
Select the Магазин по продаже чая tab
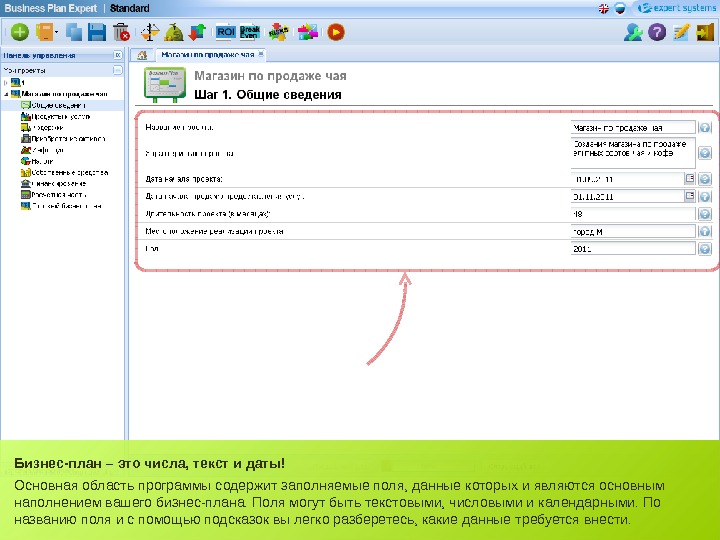[208, 55]
